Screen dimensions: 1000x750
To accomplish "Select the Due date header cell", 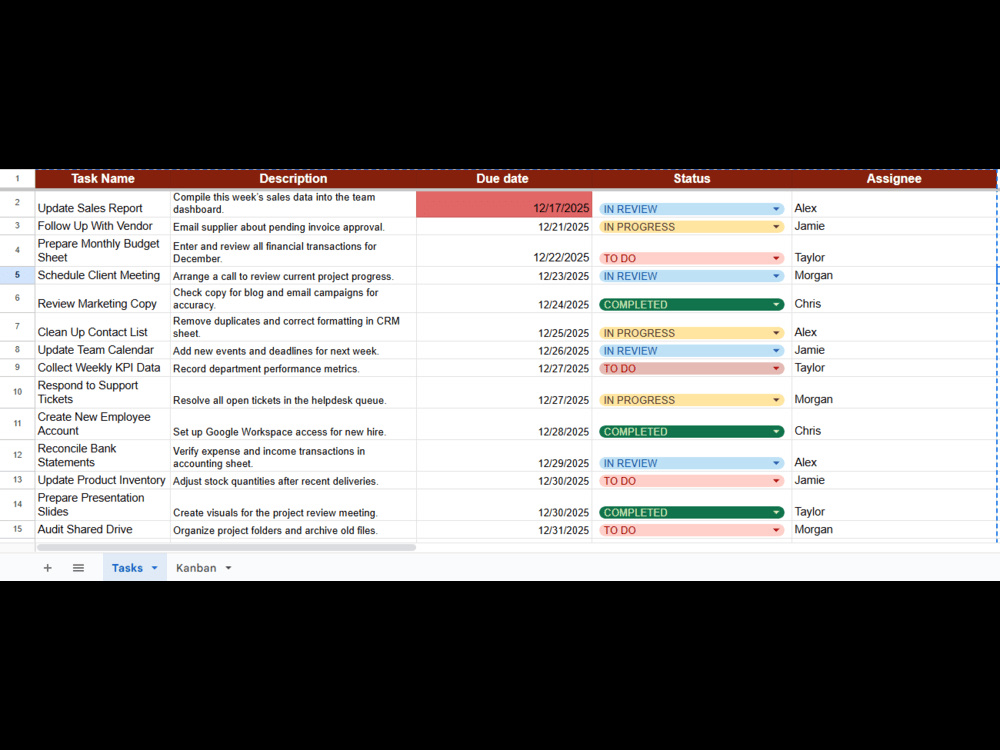I will tap(504, 179).
